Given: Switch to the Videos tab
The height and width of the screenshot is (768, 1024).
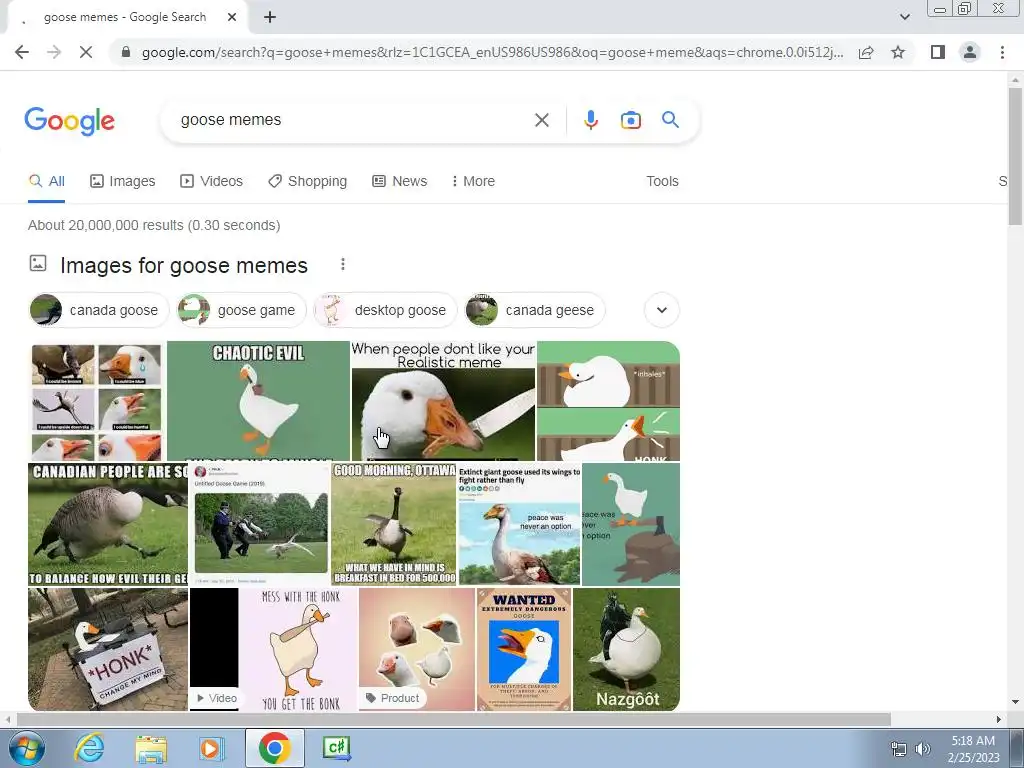Looking at the screenshot, I should pos(212,182).
